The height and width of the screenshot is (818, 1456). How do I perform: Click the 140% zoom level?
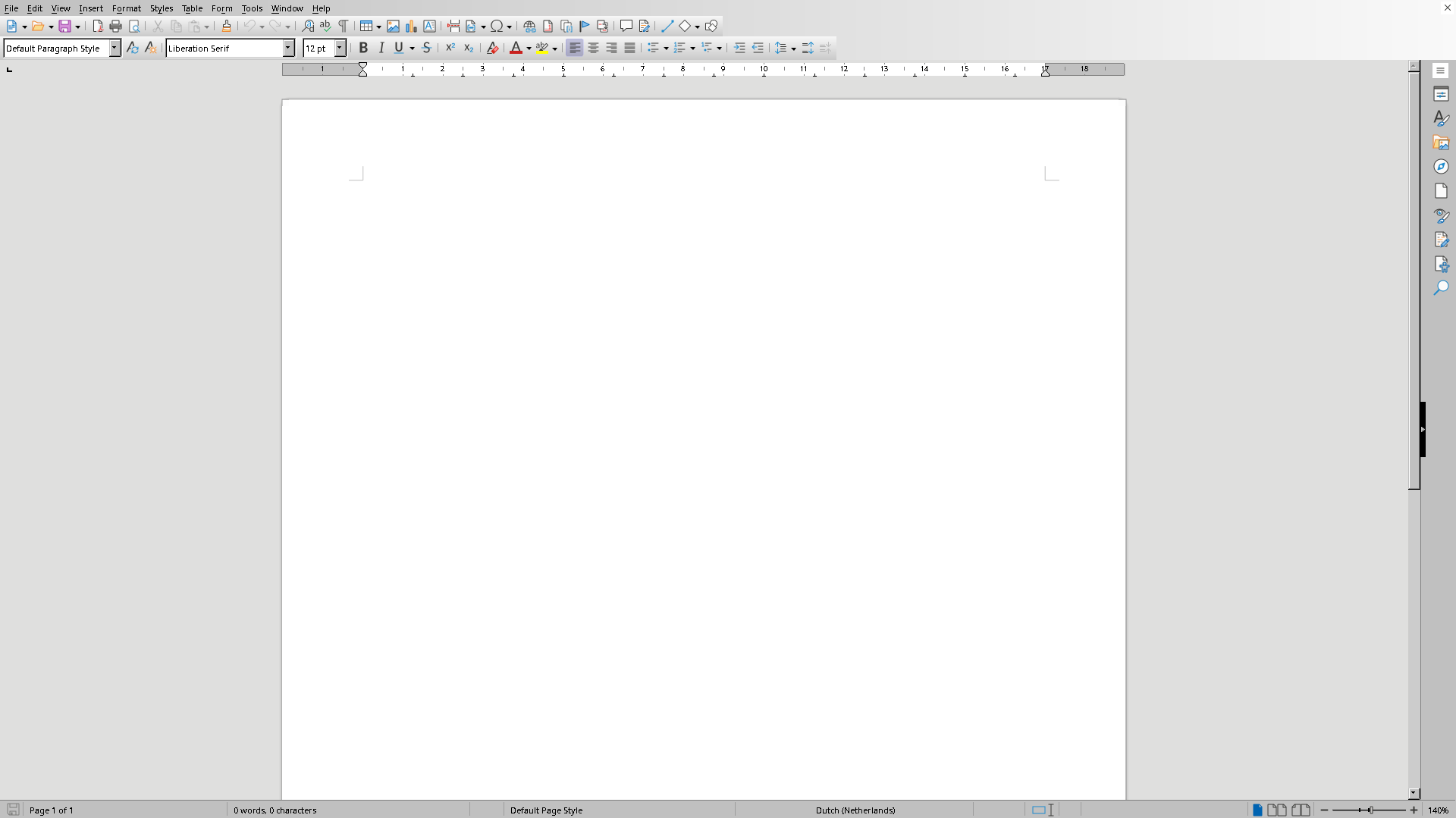click(x=1439, y=810)
